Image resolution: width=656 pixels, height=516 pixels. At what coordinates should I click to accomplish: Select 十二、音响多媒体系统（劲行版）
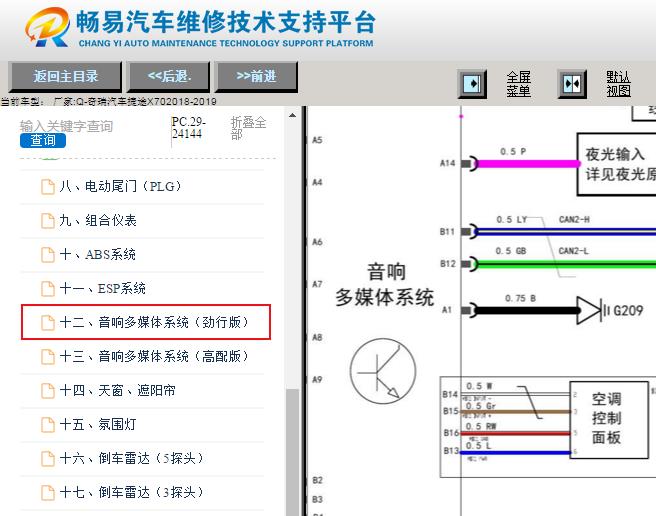point(146,322)
